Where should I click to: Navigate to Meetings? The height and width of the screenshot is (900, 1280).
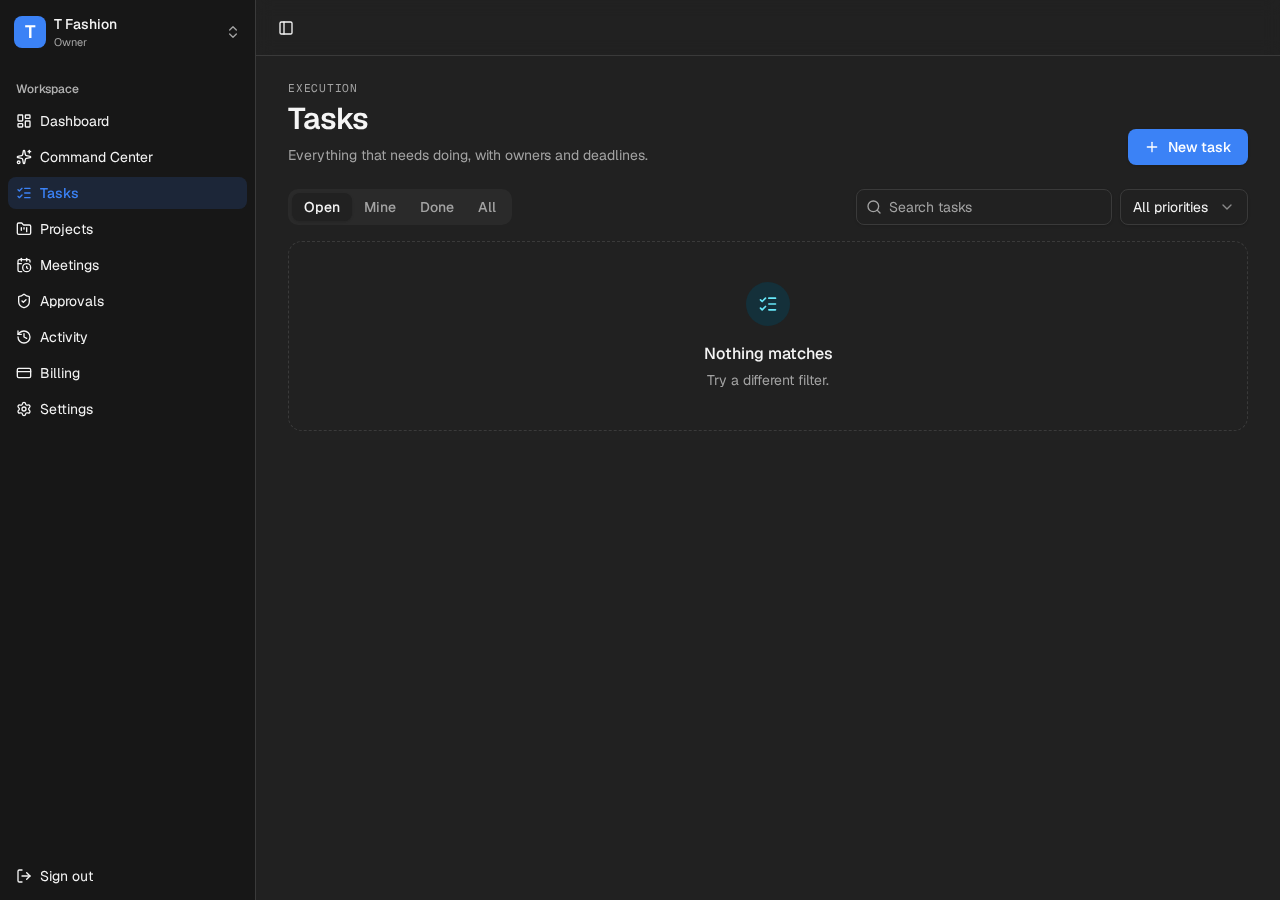[x=127, y=265]
